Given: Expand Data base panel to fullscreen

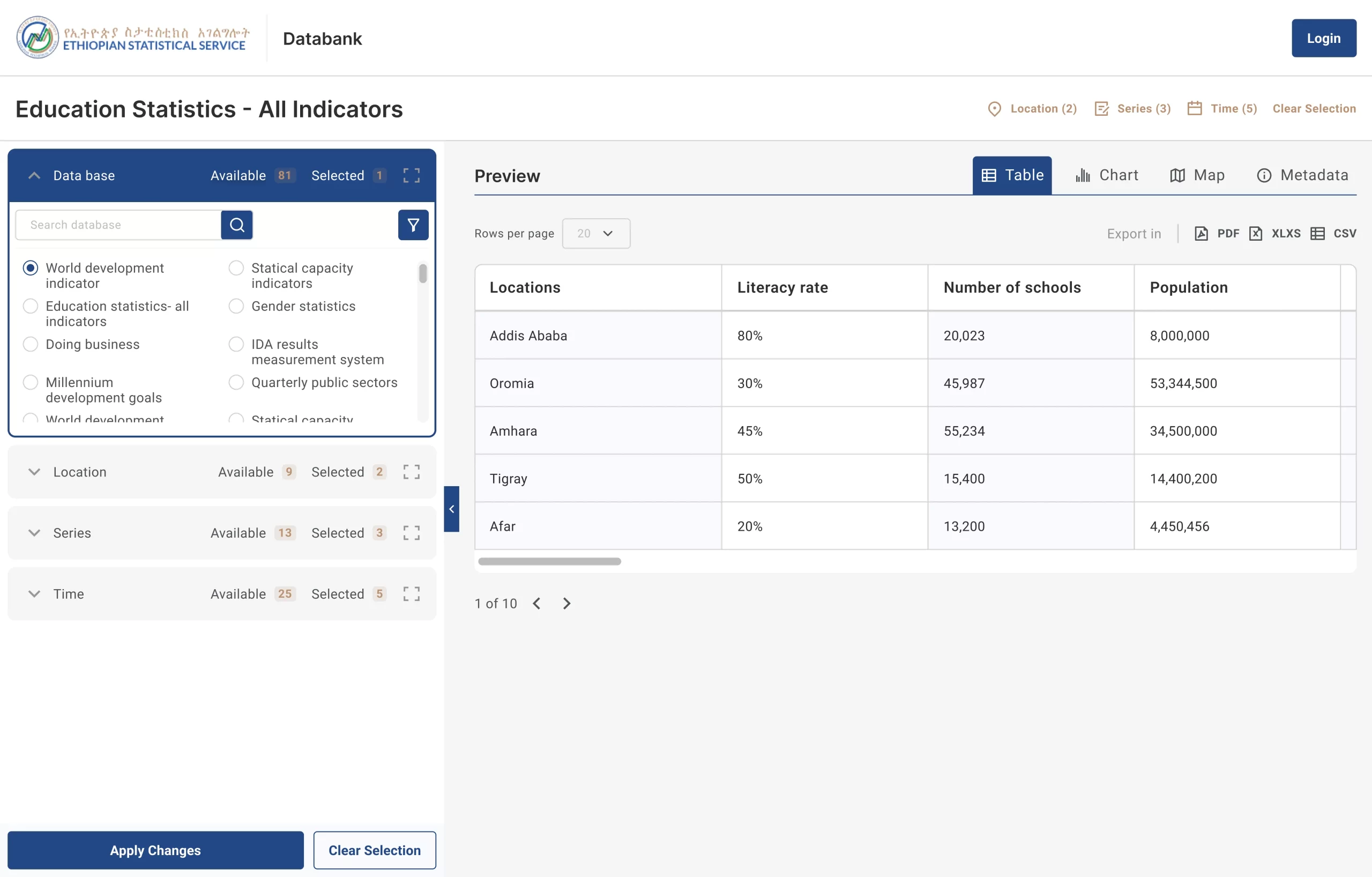Looking at the screenshot, I should pyautogui.click(x=412, y=175).
